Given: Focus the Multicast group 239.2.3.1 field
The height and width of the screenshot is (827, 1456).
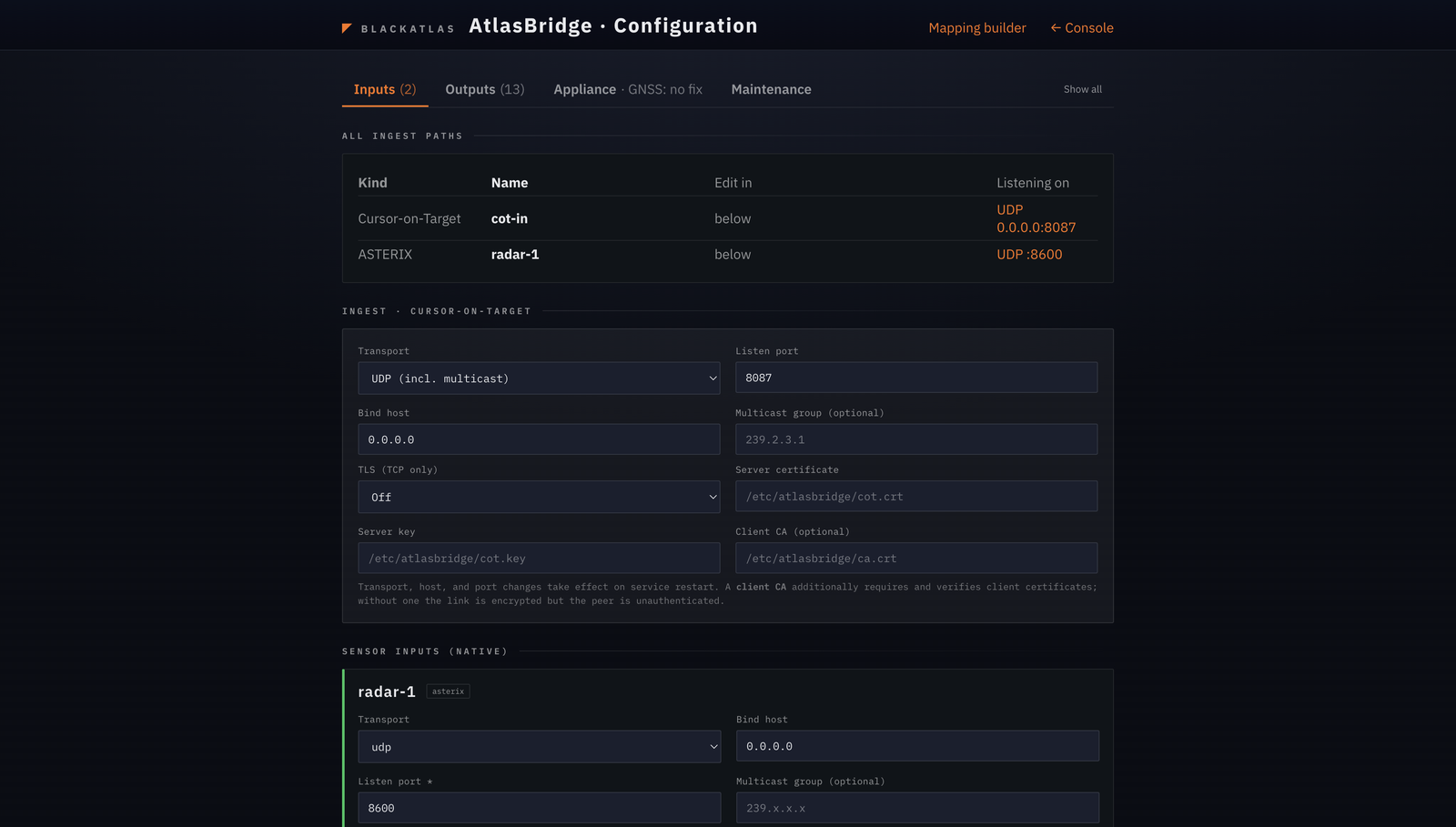Looking at the screenshot, I should [x=916, y=439].
